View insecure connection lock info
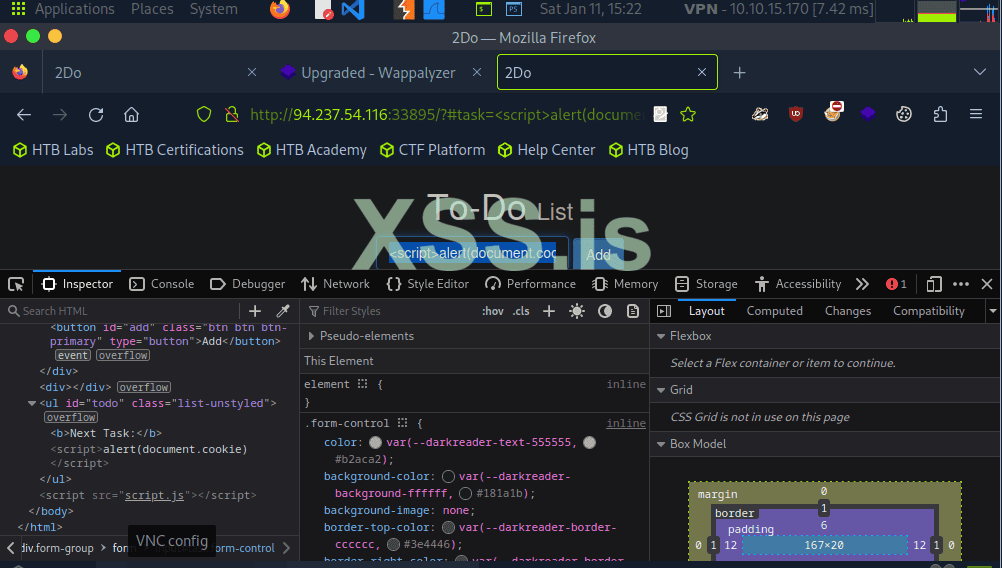 [x=232, y=114]
